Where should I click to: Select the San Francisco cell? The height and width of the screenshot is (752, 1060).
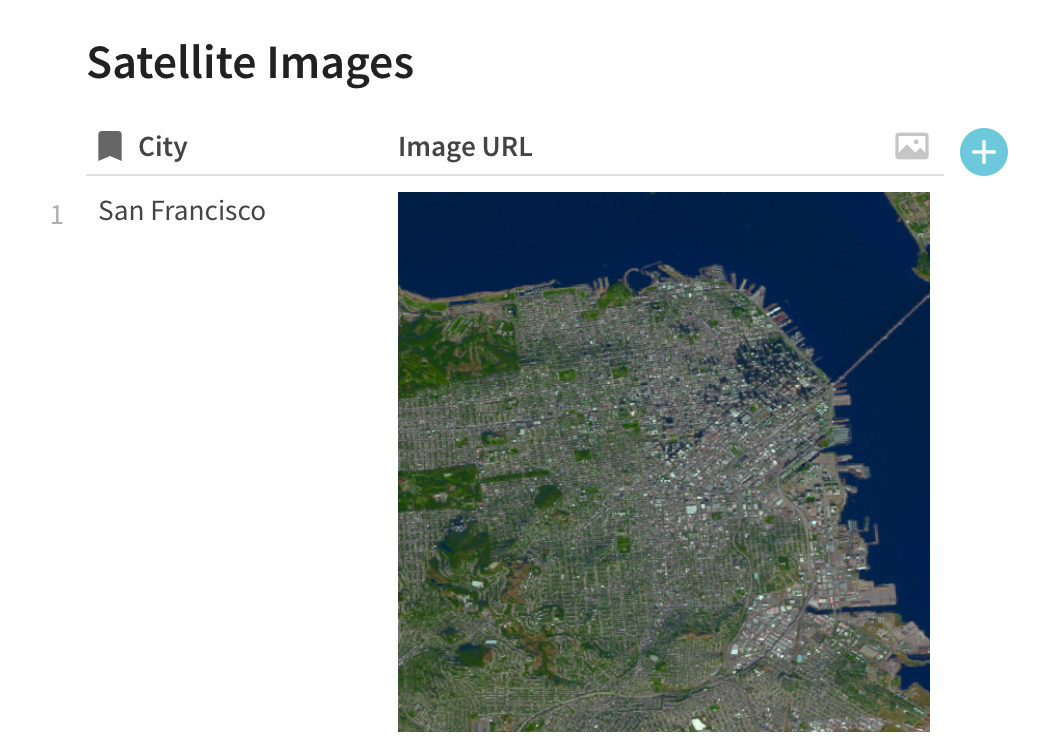(182, 211)
